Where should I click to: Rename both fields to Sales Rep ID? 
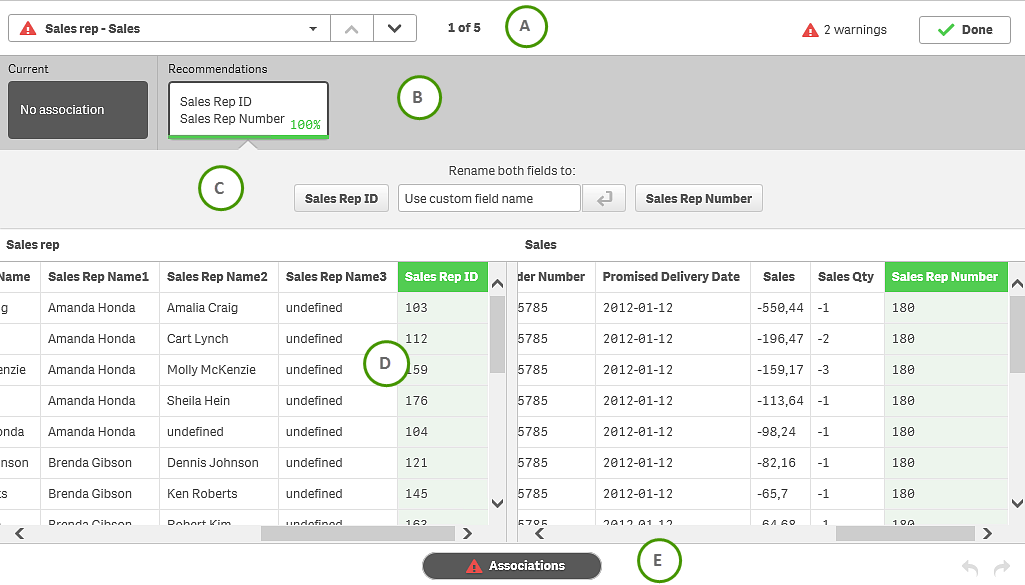point(341,199)
